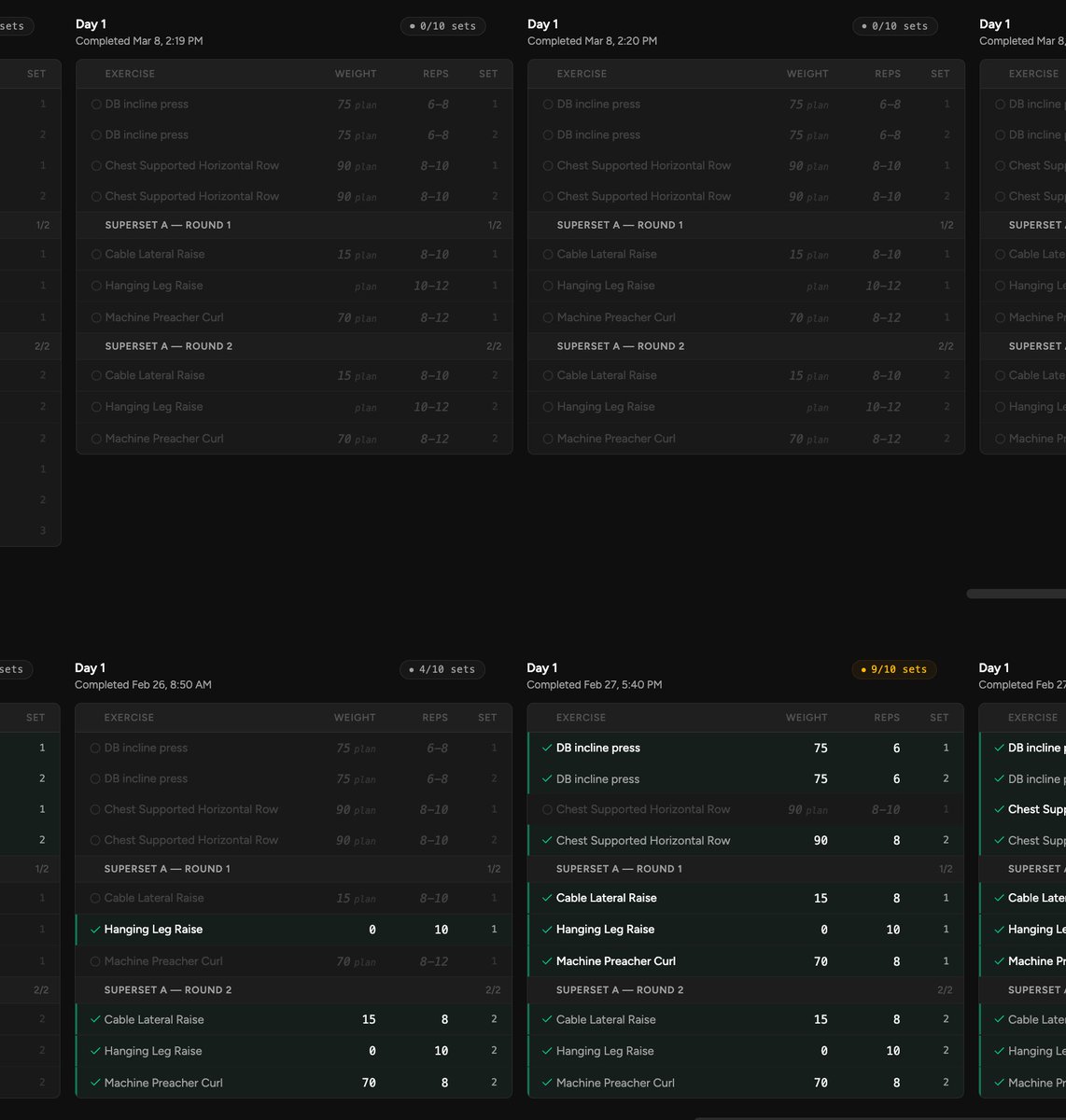
Task: Uncheck round 2 Cable Lateral Raise, Feb 27 5:40 card
Action: point(547,1020)
